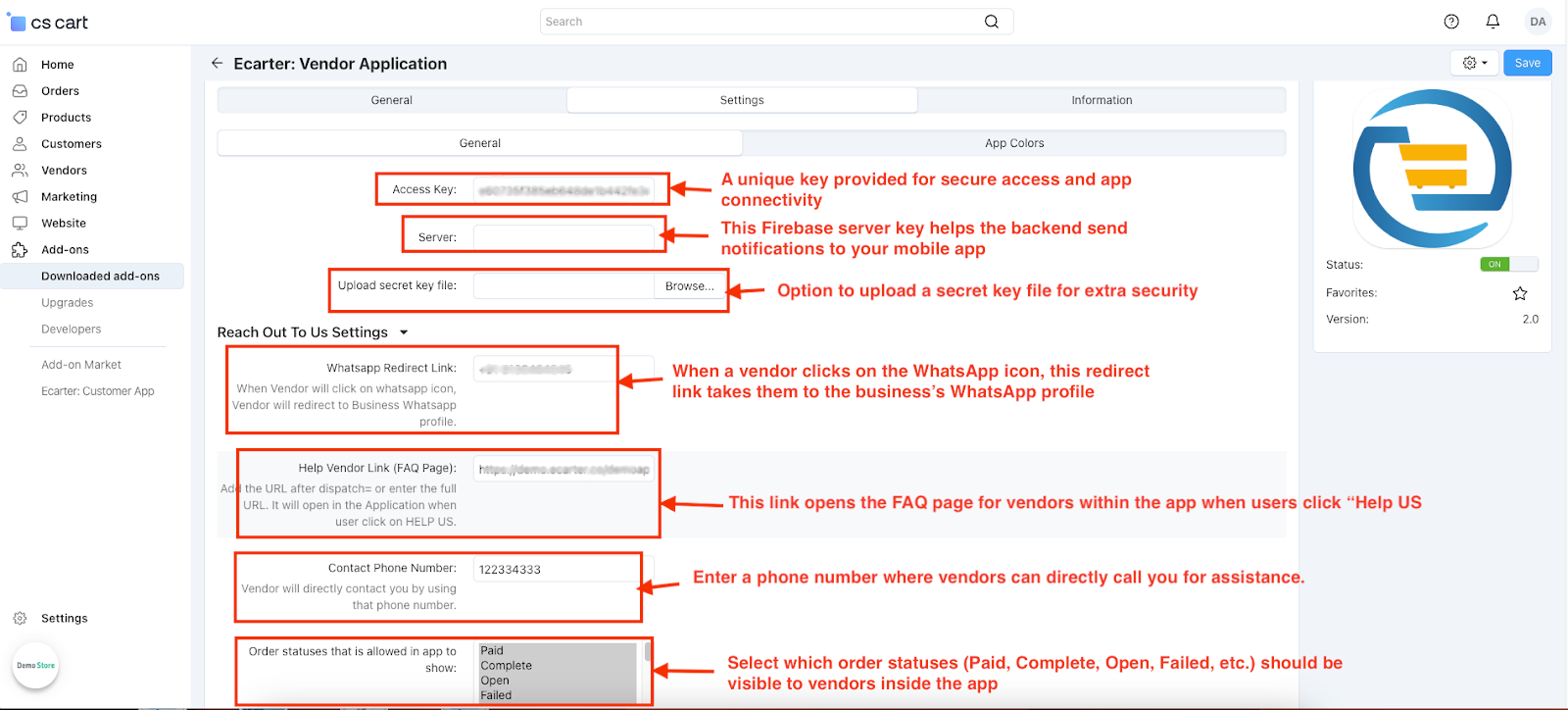1568x710 pixels.
Task: Click the Orders inbox icon in the sidebar
Action: point(20,91)
